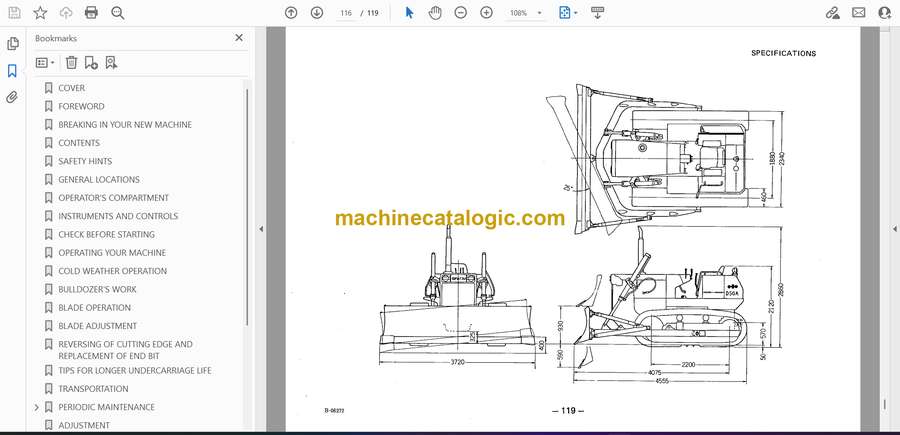900x435 pixels.
Task: Click the page number input field
Action: pos(346,13)
